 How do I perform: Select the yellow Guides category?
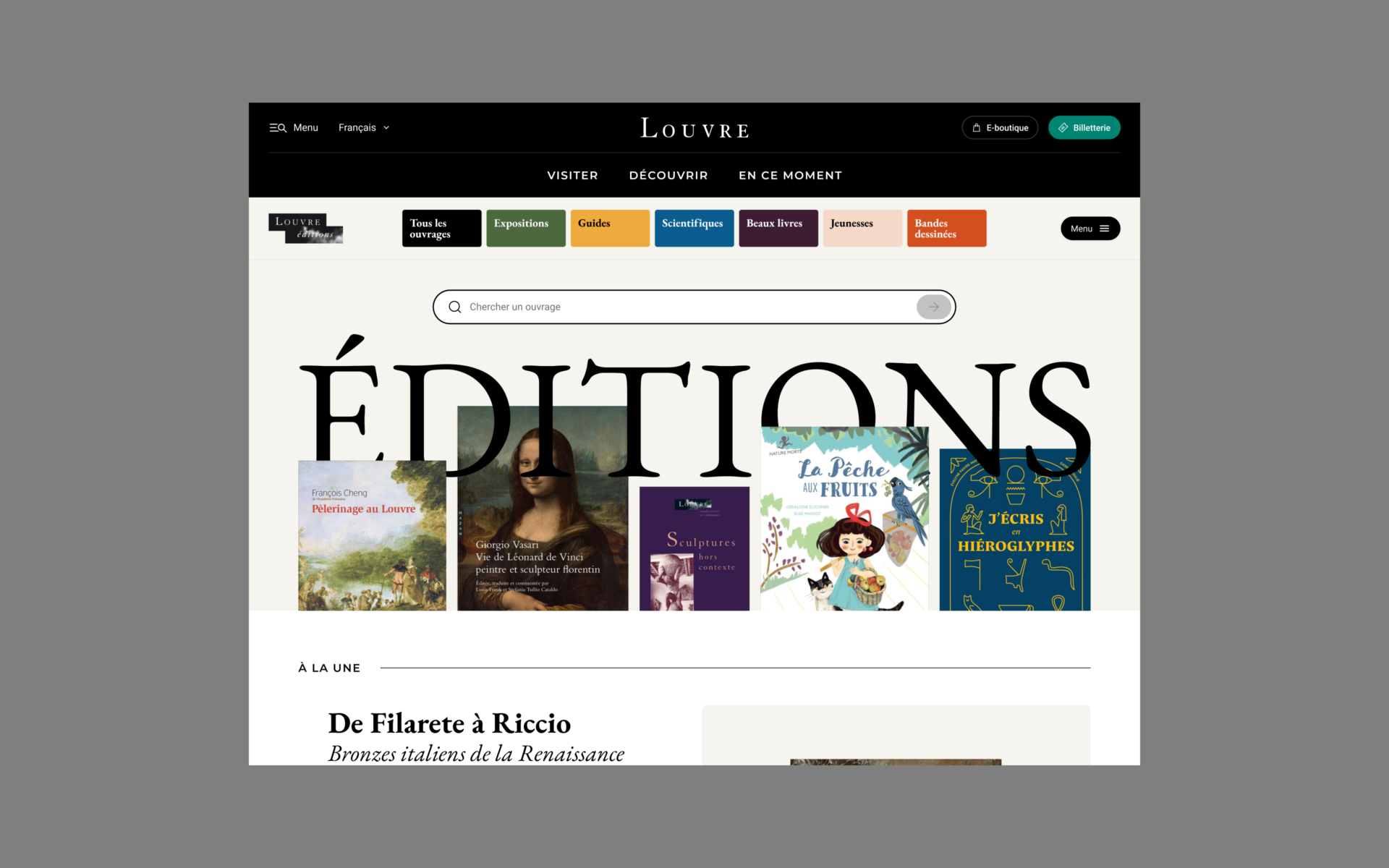click(x=610, y=228)
